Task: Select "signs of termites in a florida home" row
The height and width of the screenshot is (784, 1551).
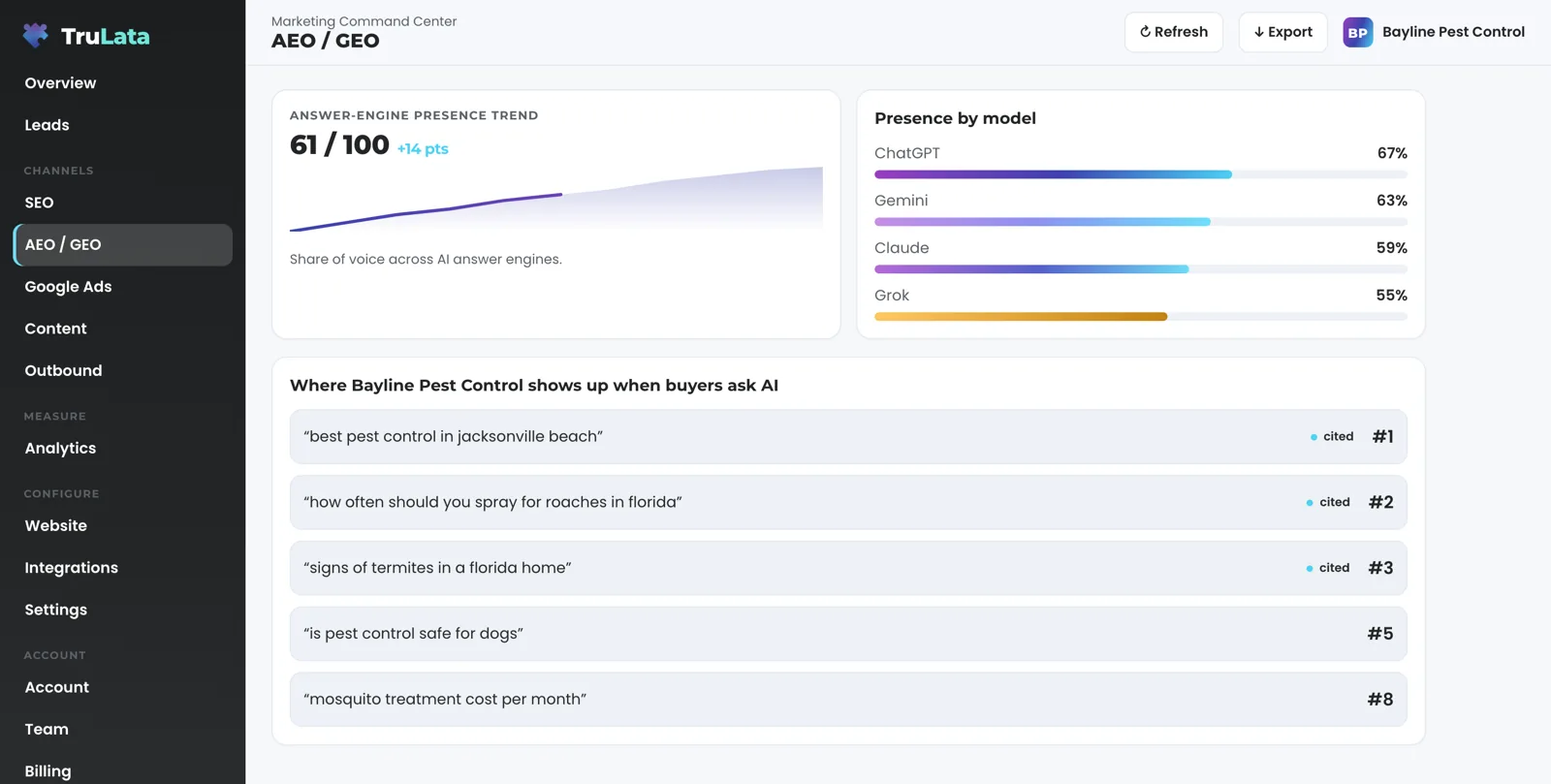Action: tap(848, 568)
